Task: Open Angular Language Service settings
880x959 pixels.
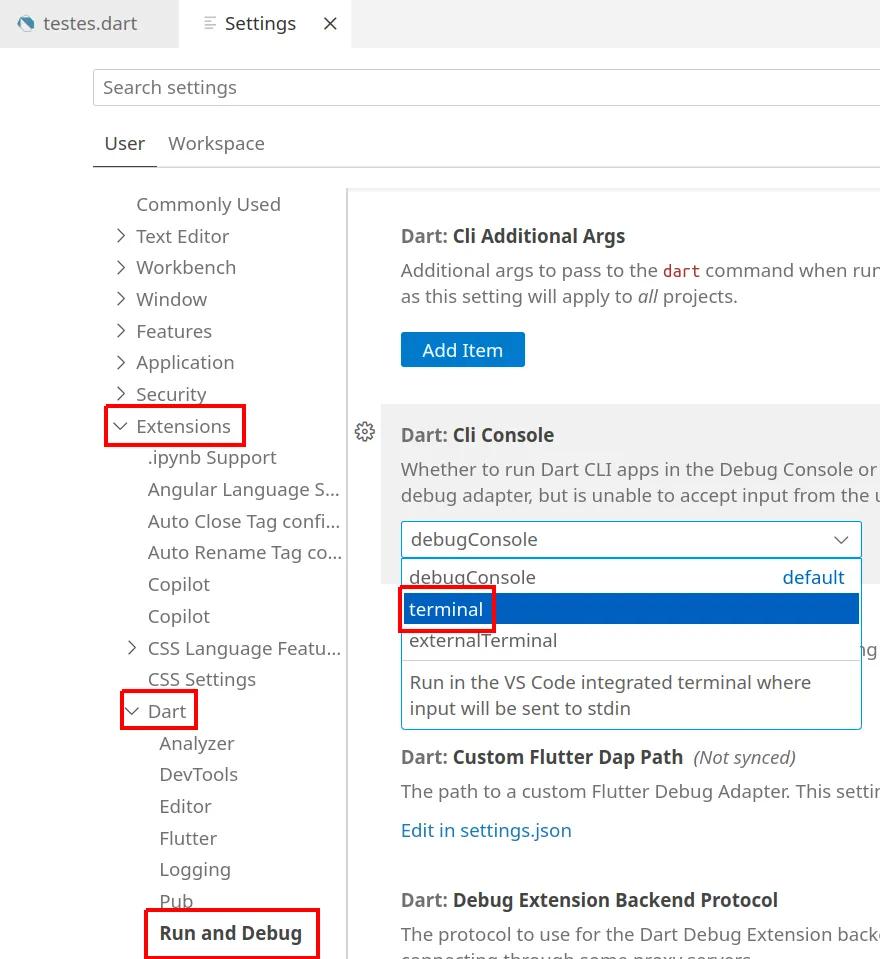Action: 243,489
